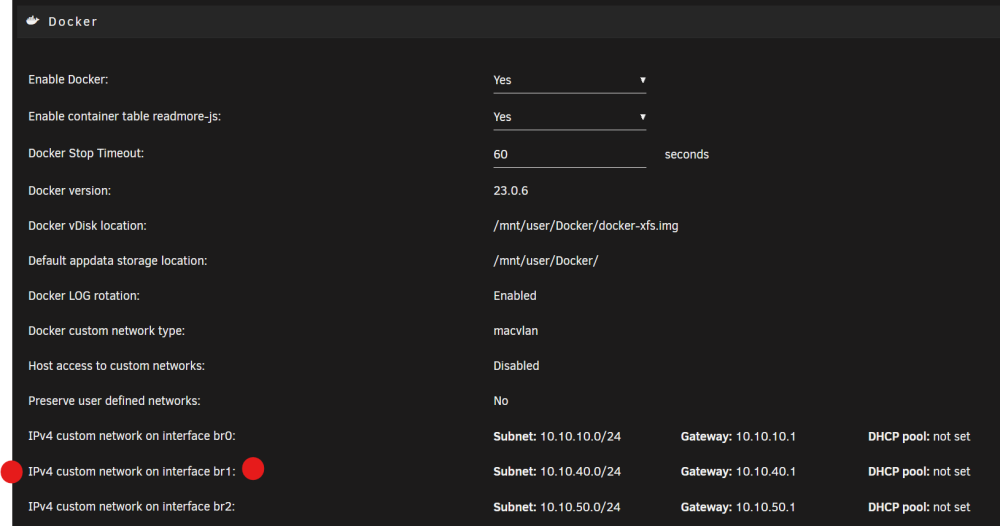Click br1 subnet 10.10.40.0/24

coord(580,472)
